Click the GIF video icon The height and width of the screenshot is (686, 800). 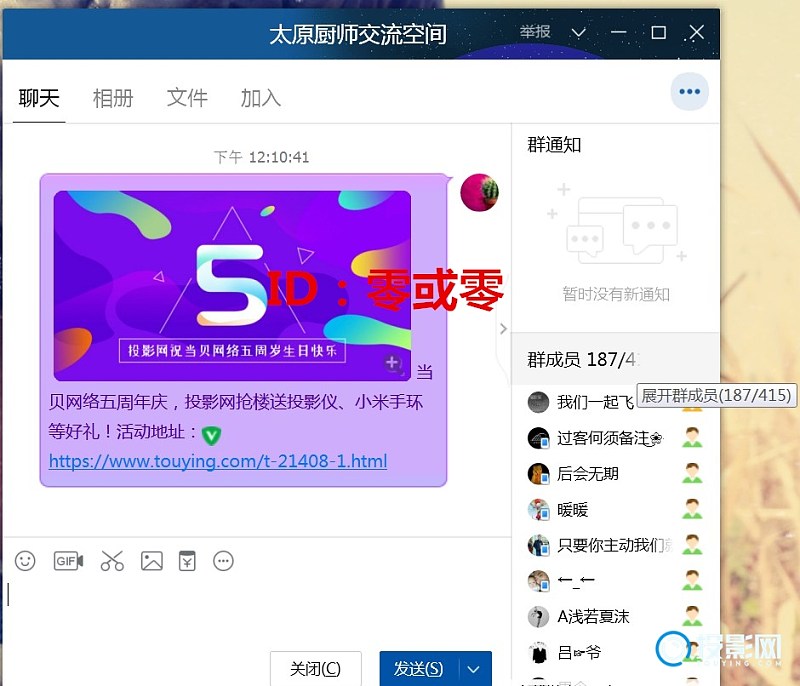coord(68,561)
